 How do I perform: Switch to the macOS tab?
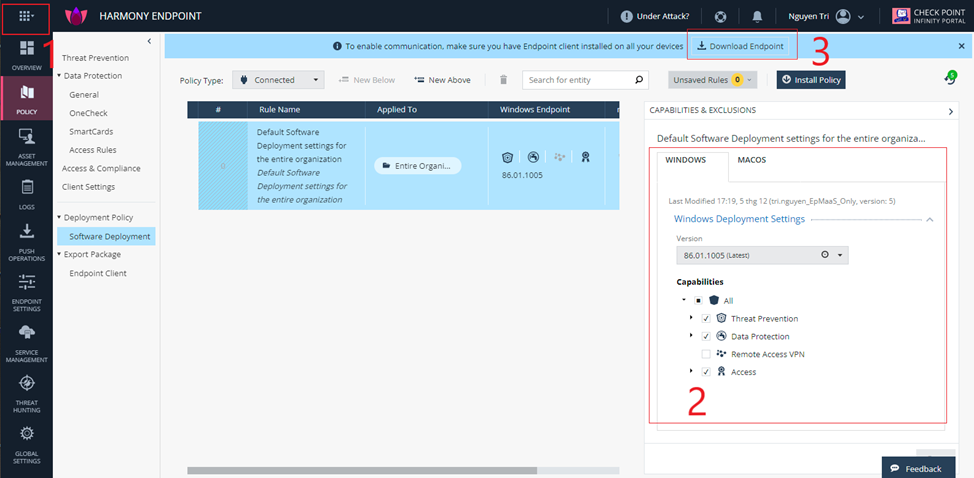point(752,160)
